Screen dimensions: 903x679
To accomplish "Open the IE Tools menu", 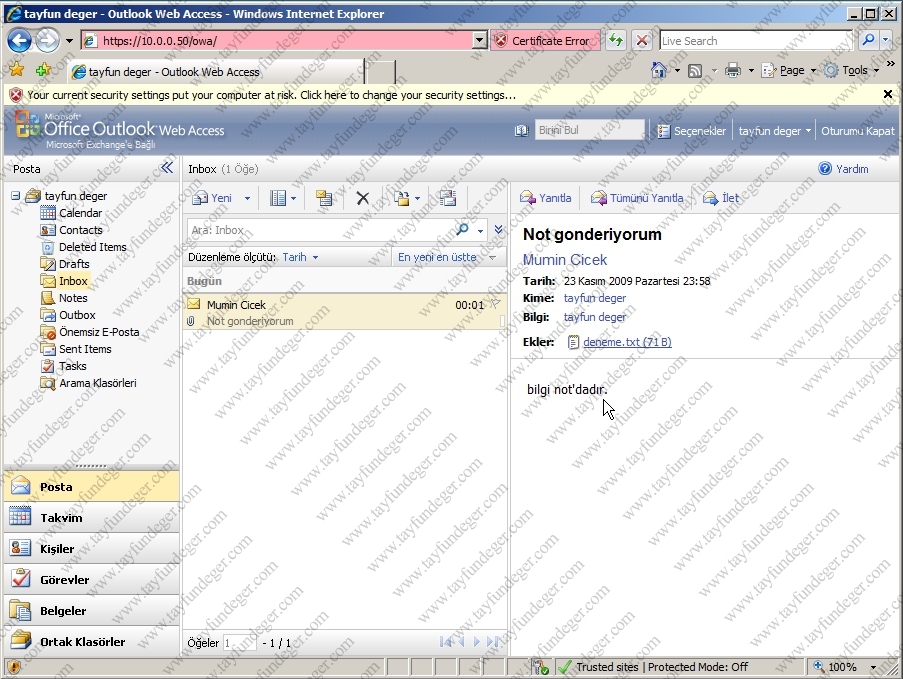I will pyautogui.click(x=852, y=70).
